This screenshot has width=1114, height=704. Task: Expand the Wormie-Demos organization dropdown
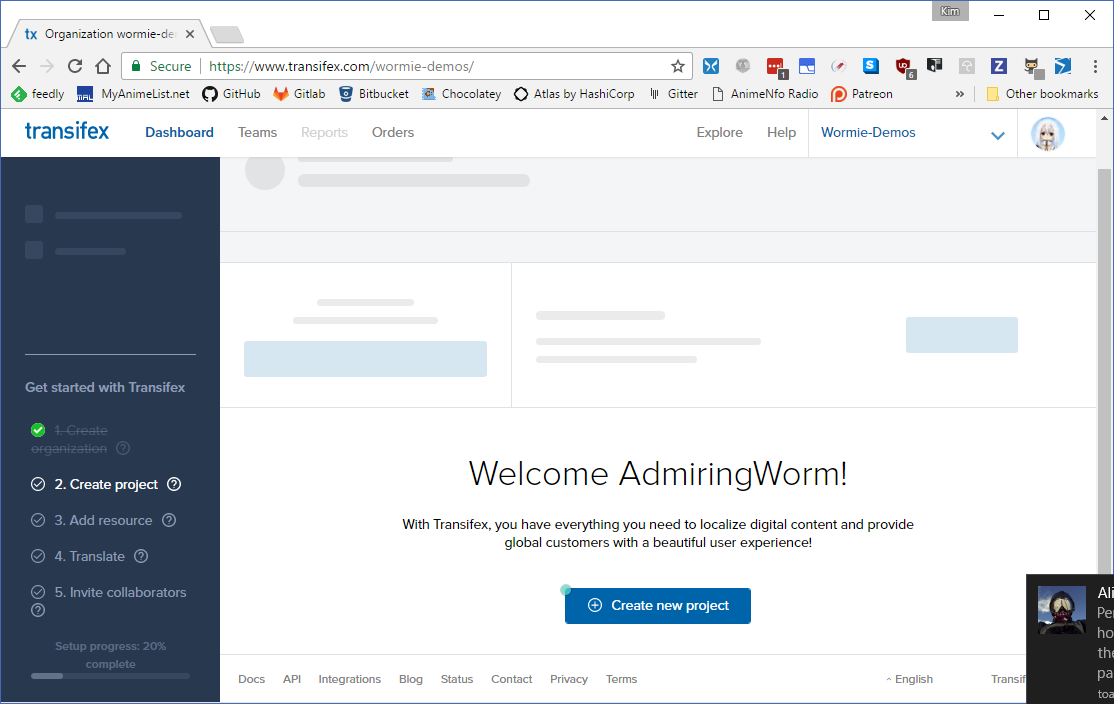pyautogui.click(x=997, y=135)
